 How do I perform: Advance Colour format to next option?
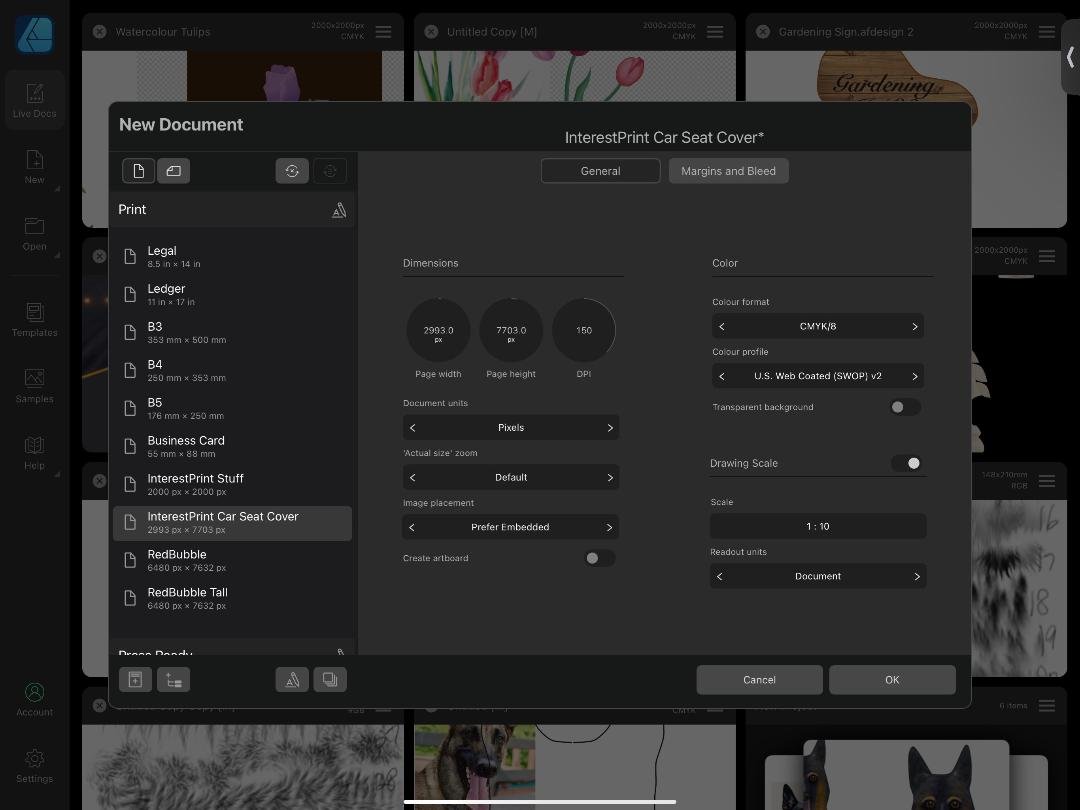[x=914, y=327]
